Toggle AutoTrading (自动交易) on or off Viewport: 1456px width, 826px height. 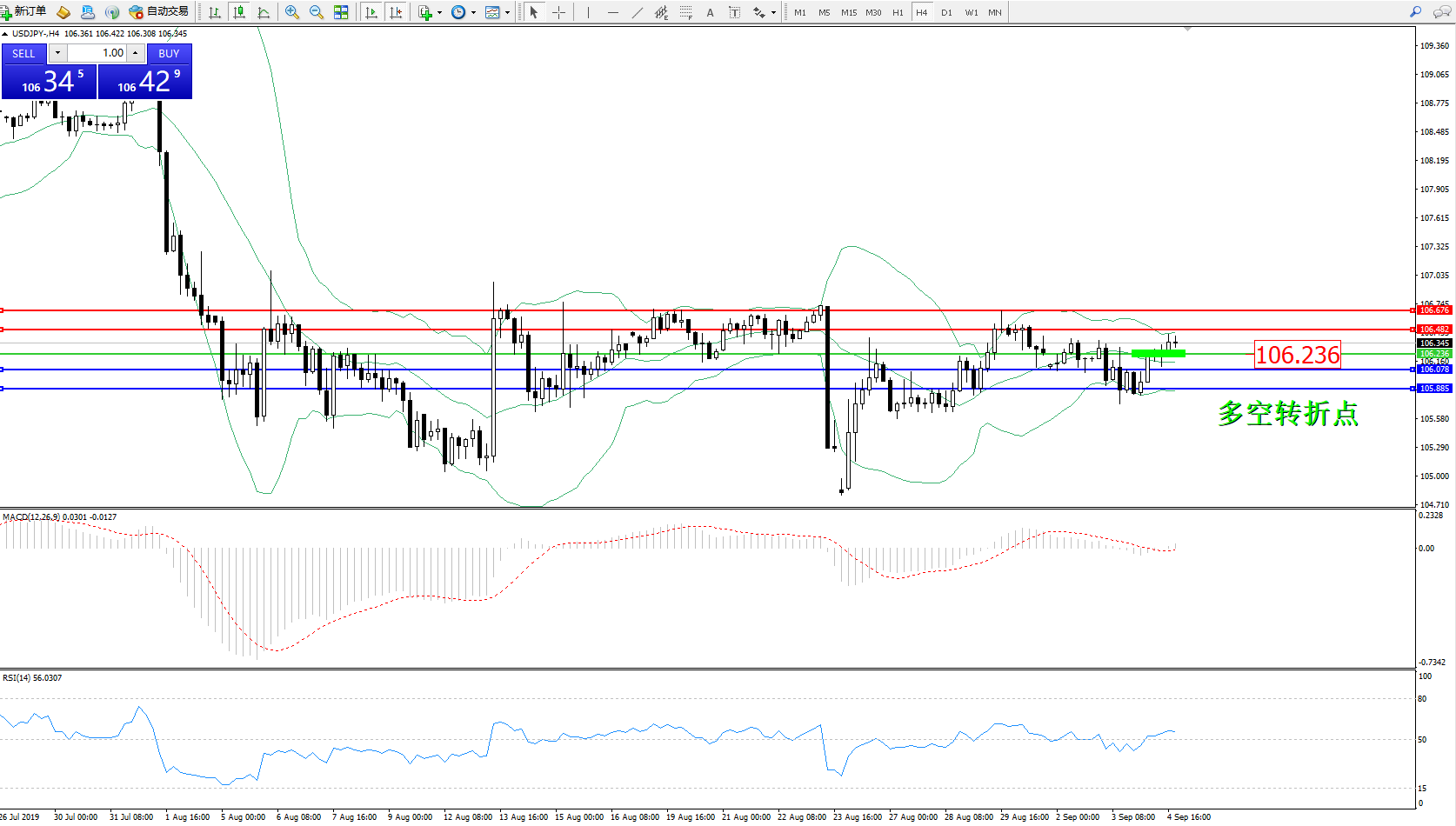(x=159, y=12)
